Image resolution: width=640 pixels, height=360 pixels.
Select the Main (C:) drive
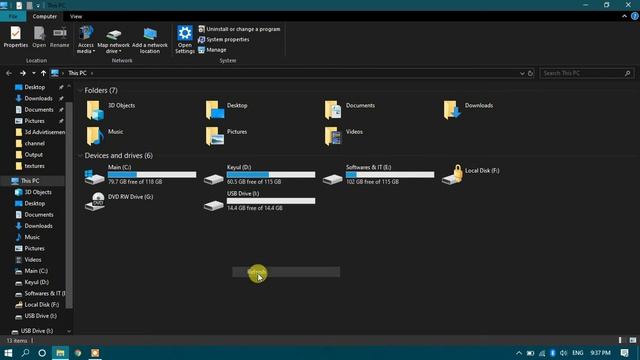pyautogui.click(x=140, y=175)
